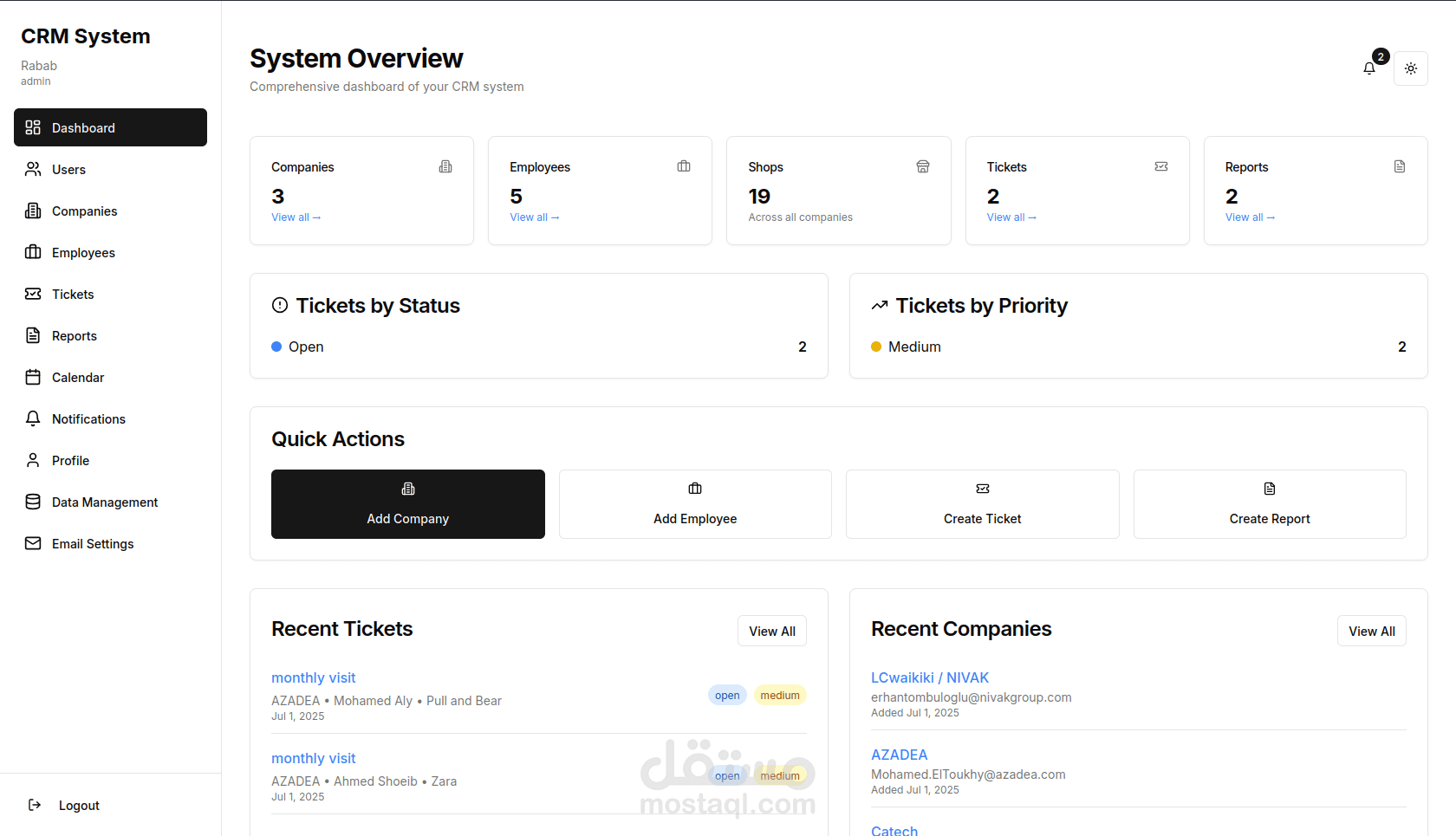Open Notifications bell icon at top right
The image size is (1456, 836).
(x=1369, y=68)
